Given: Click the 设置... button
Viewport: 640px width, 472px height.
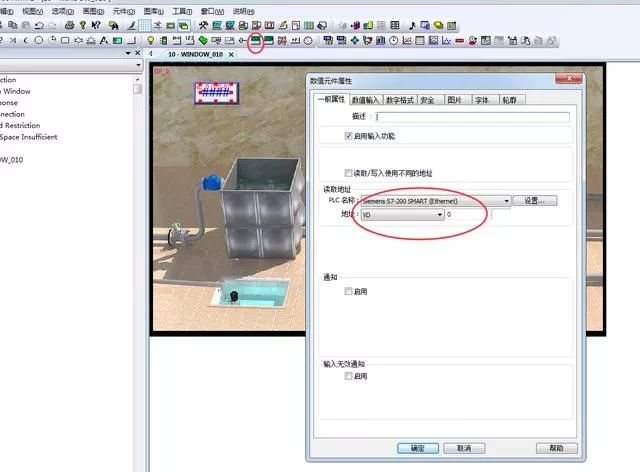Looking at the screenshot, I should pyautogui.click(x=535, y=200).
